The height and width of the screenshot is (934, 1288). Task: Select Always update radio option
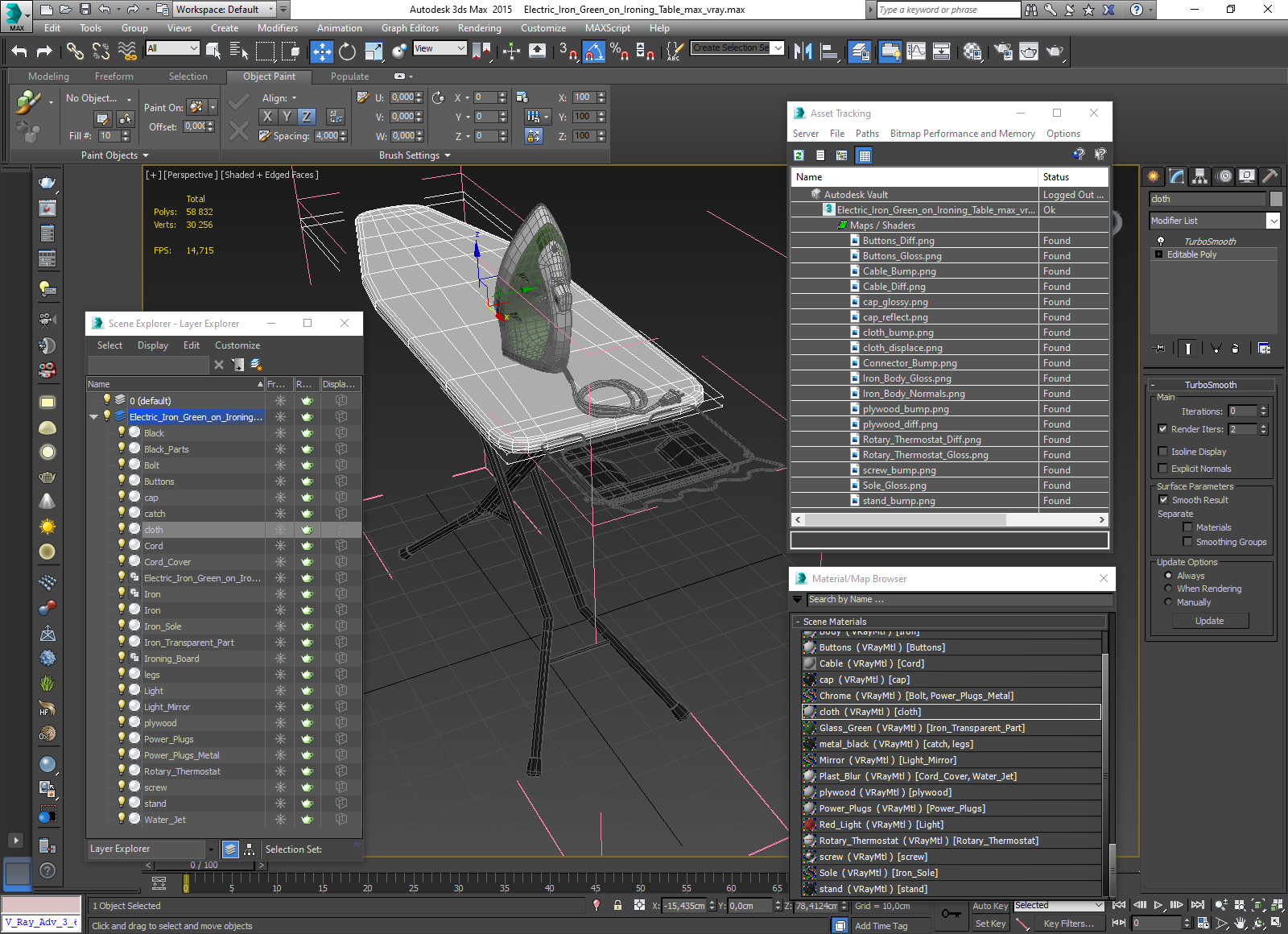pyautogui.click(x=1168, y=576)
